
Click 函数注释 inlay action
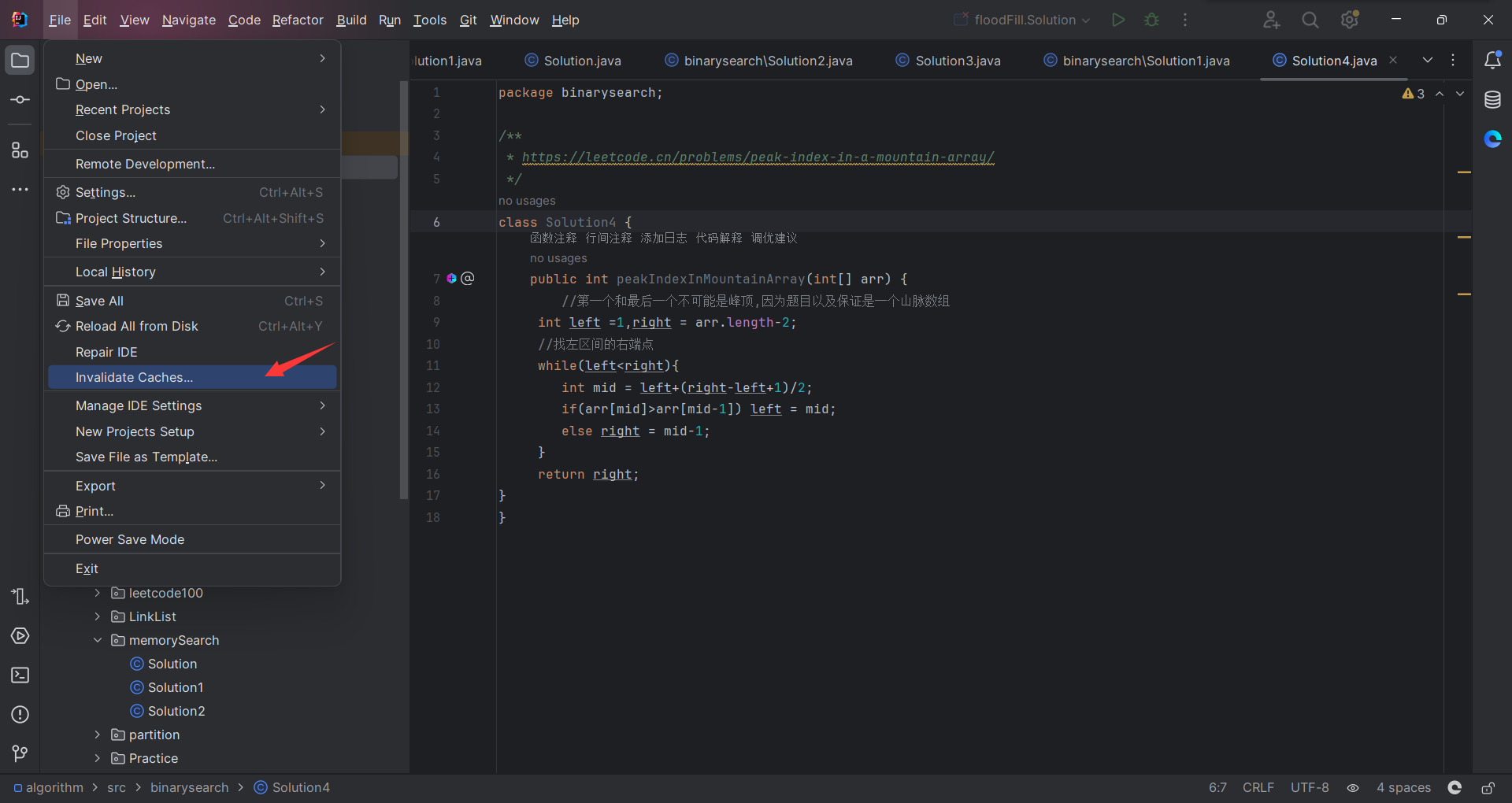pyautogui.click(x=553, y=238)
